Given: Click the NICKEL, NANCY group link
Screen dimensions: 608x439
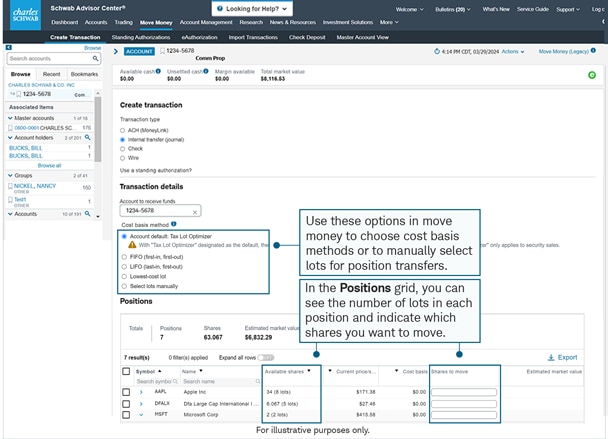Looking at the screenshot, I should (35, 186).
